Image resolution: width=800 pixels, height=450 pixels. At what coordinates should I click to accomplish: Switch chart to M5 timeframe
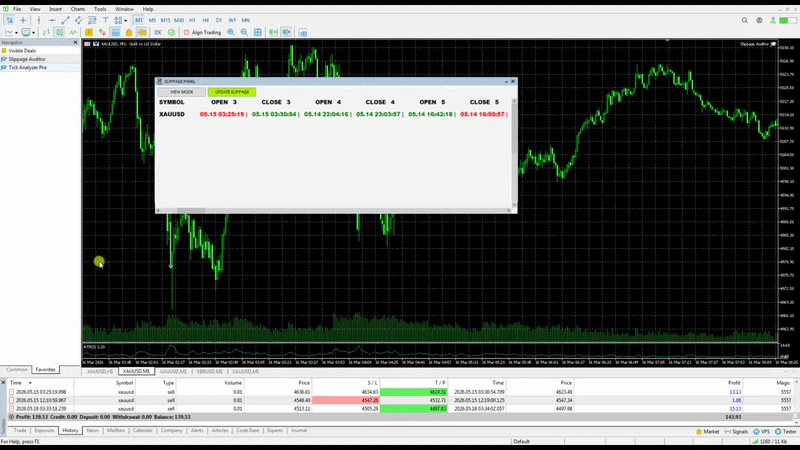pyautogui.click(x=152, y=20)
